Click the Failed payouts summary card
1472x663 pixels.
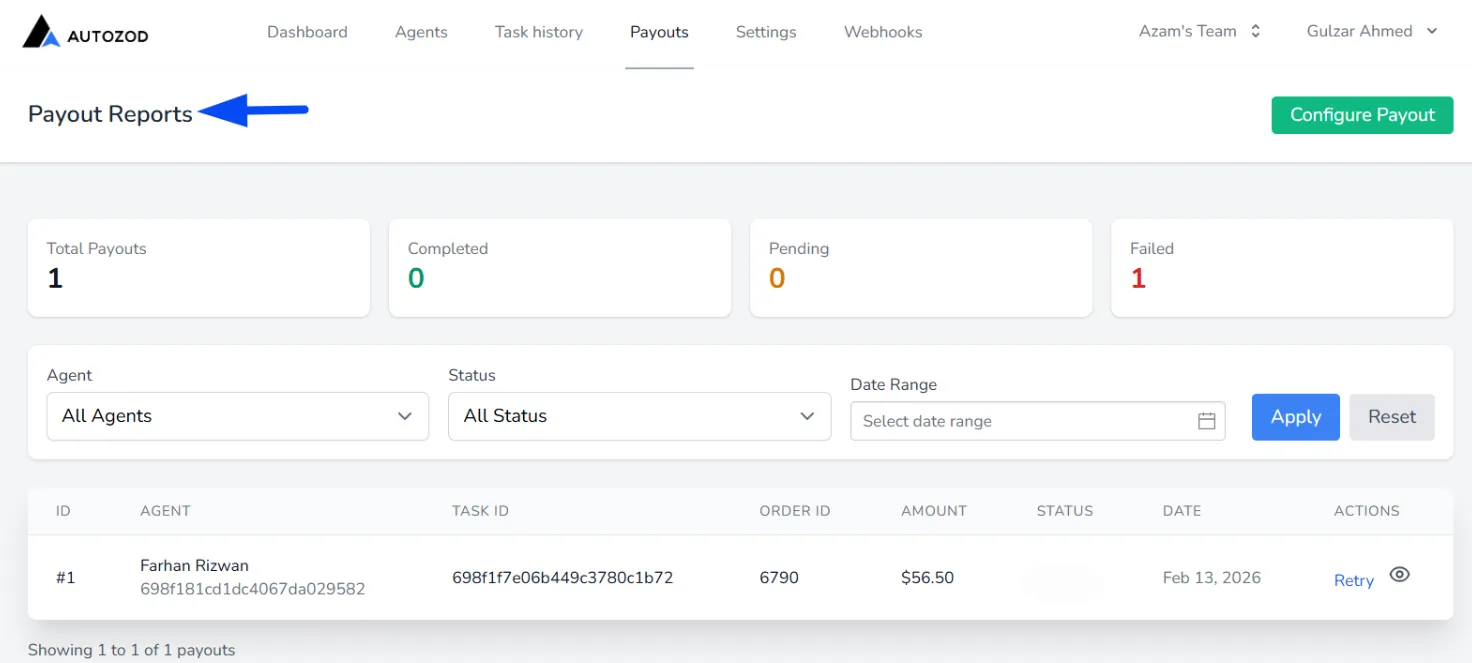coord(1282,268)
